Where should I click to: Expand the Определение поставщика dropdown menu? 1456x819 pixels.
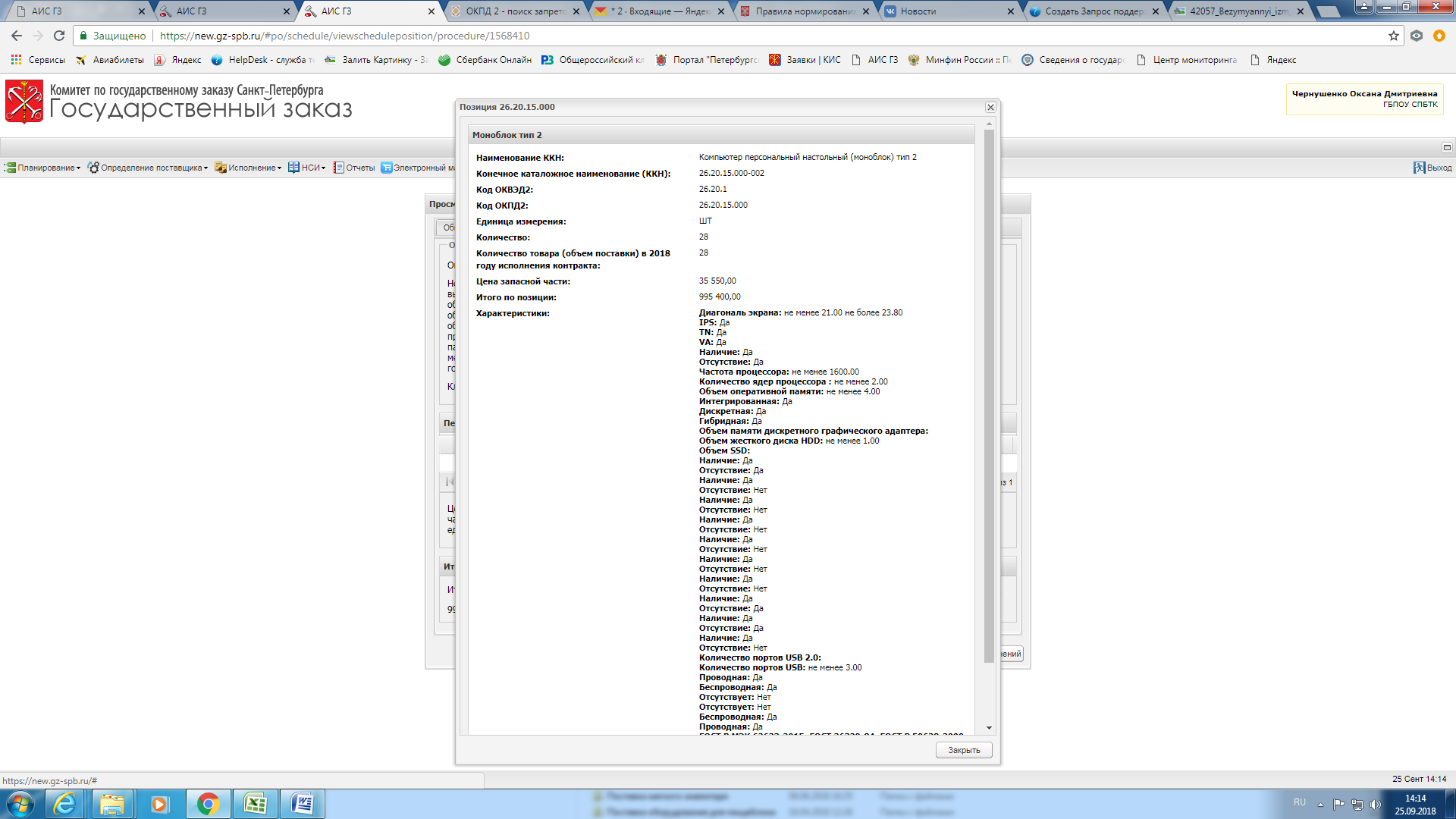(x=148, y=168)
